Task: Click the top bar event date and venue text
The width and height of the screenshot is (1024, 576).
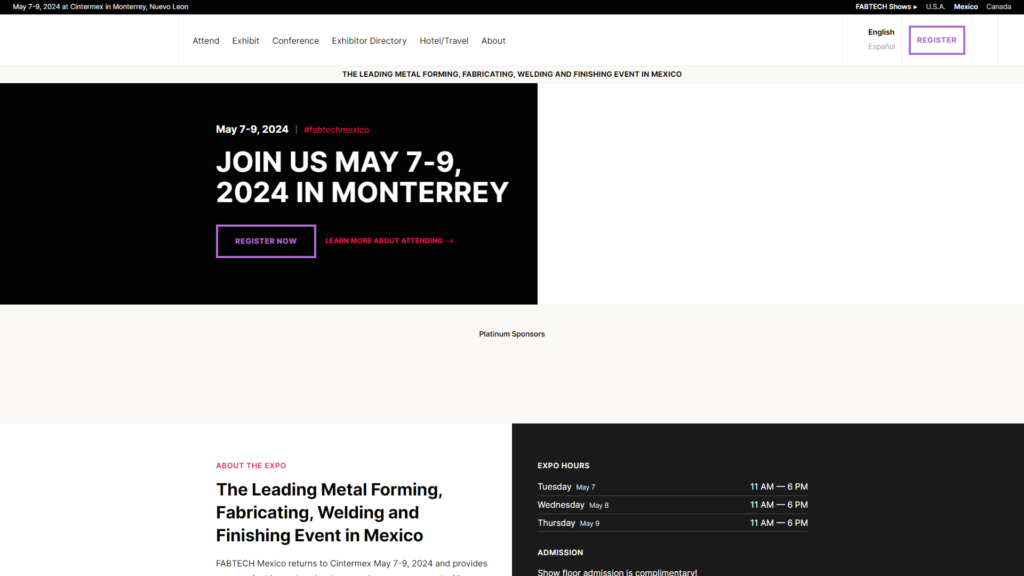Action: point(101,7)
